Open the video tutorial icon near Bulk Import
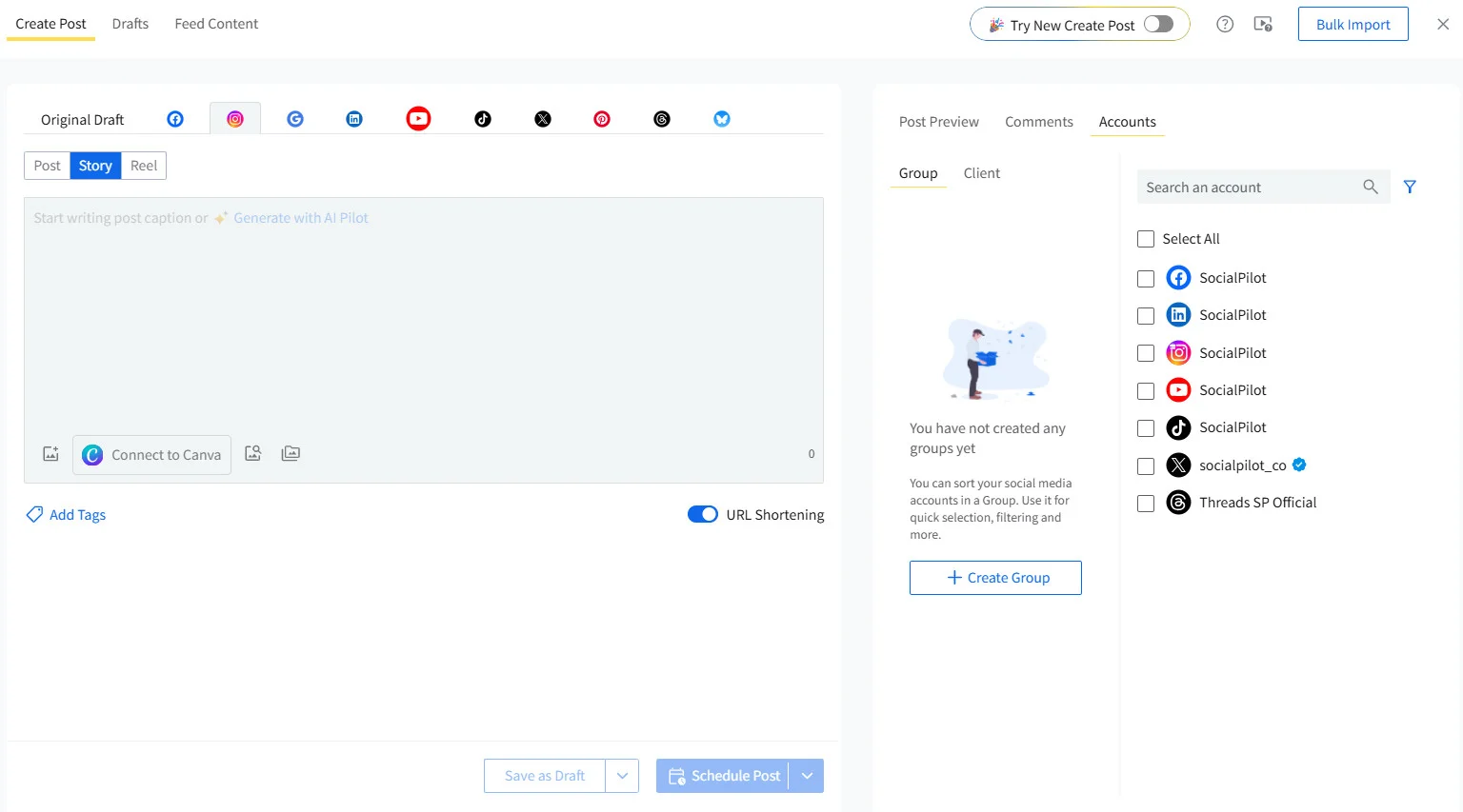 [1263, 25]
